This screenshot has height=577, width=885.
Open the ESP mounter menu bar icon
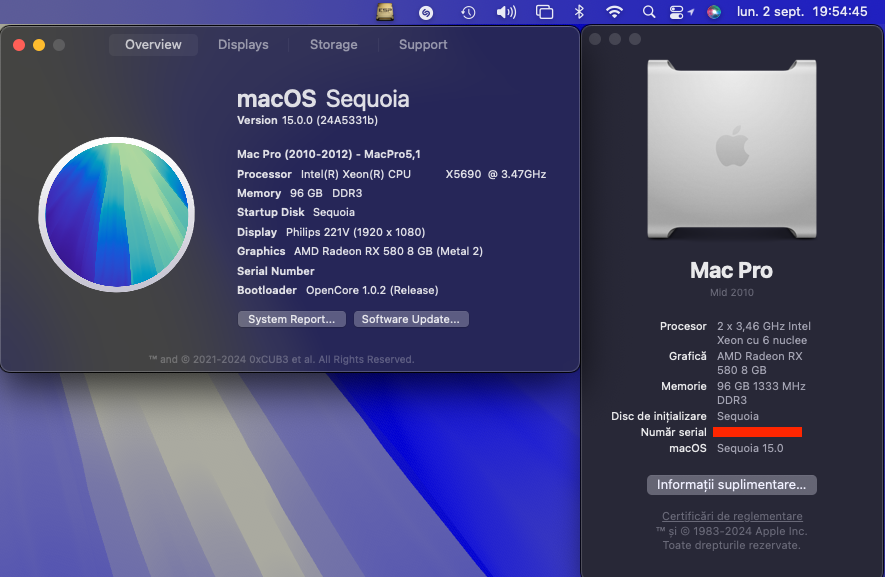coord(385,12)
